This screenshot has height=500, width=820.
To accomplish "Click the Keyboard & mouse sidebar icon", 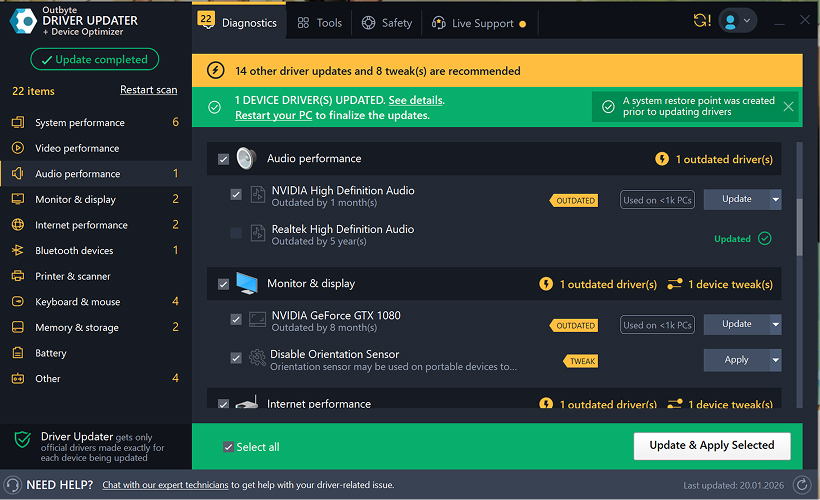I will point(17,302).
